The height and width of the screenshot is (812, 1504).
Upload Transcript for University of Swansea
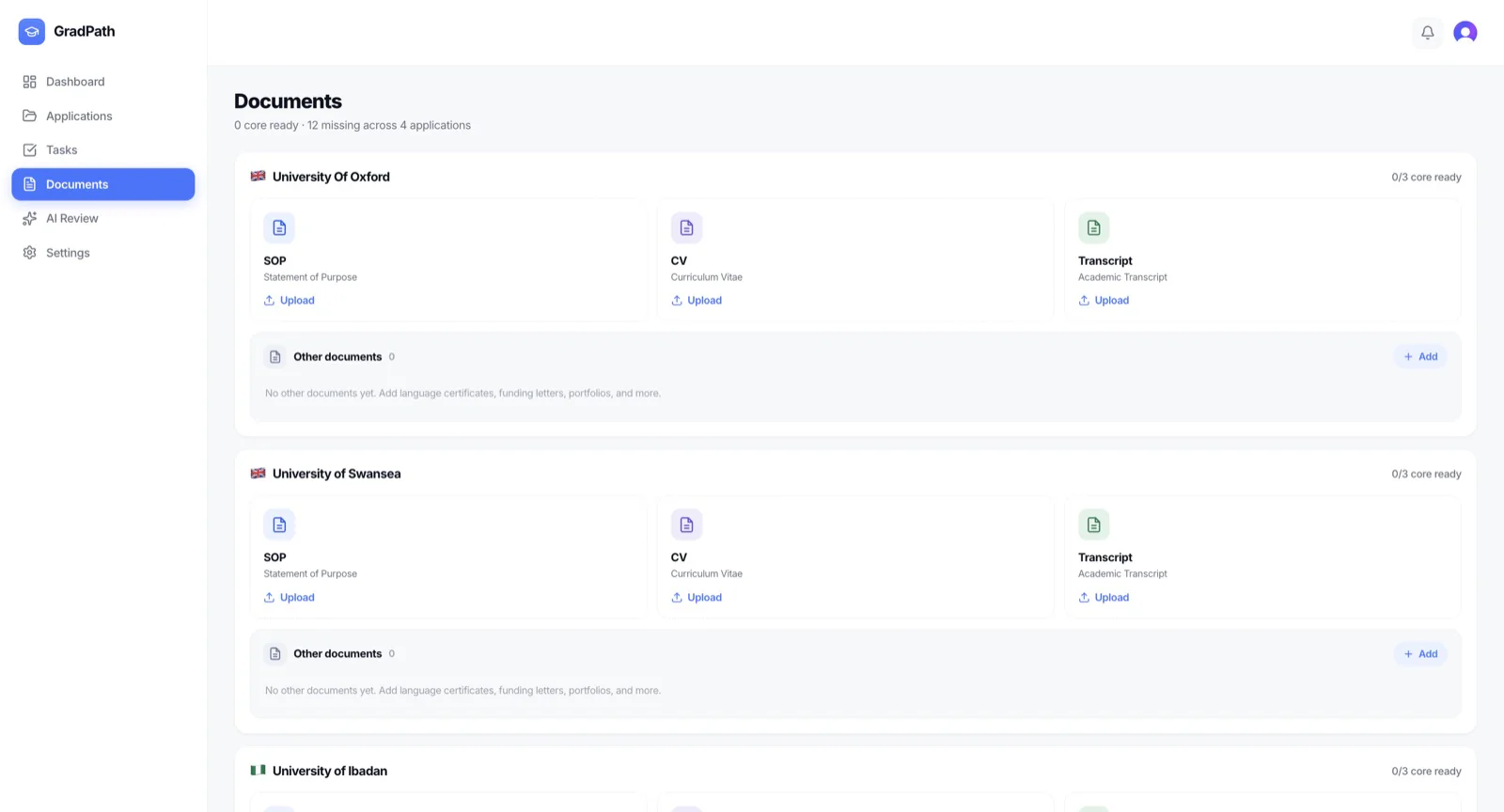point(1104,598)
